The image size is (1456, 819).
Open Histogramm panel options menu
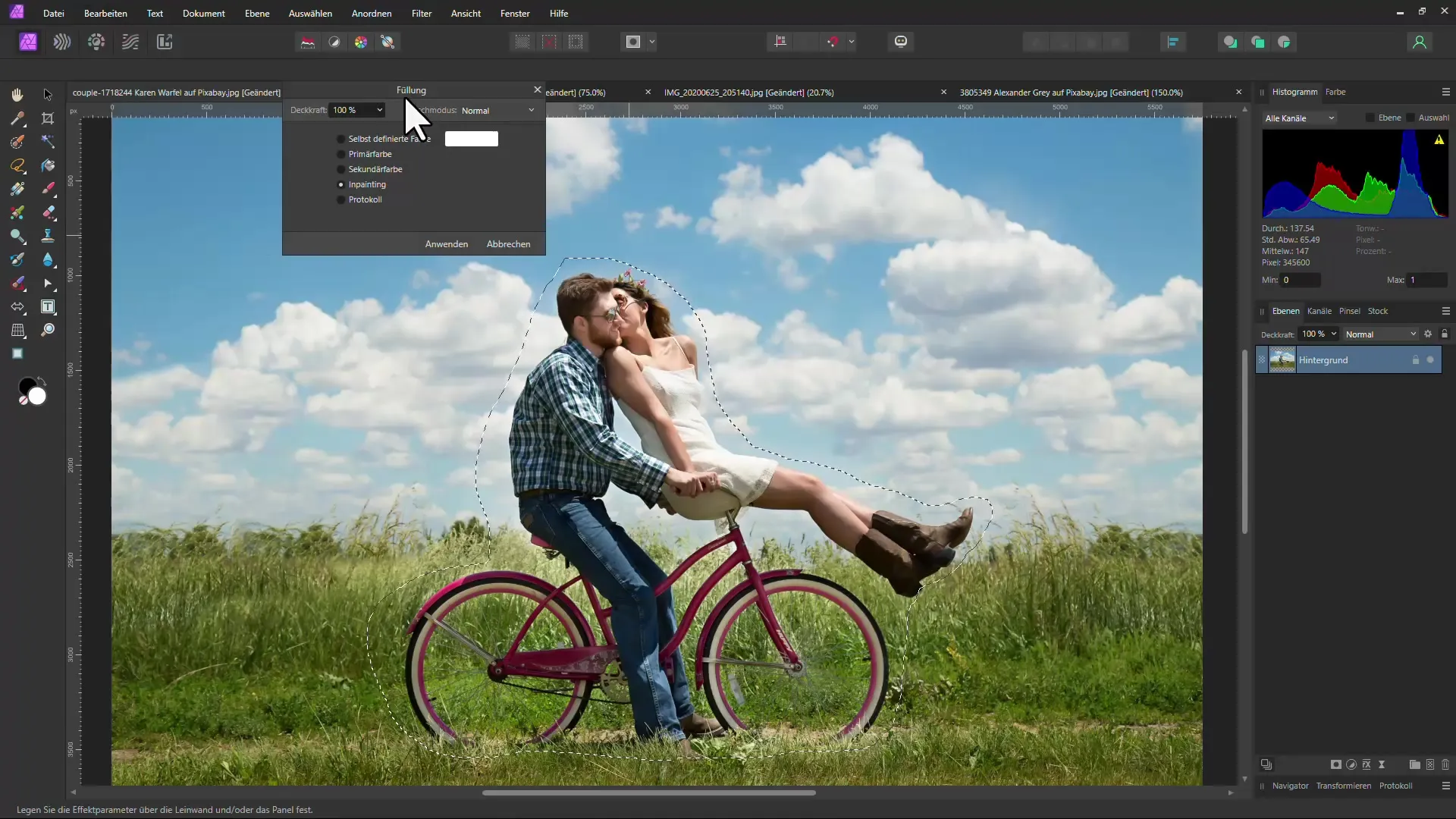[1445, 92]
